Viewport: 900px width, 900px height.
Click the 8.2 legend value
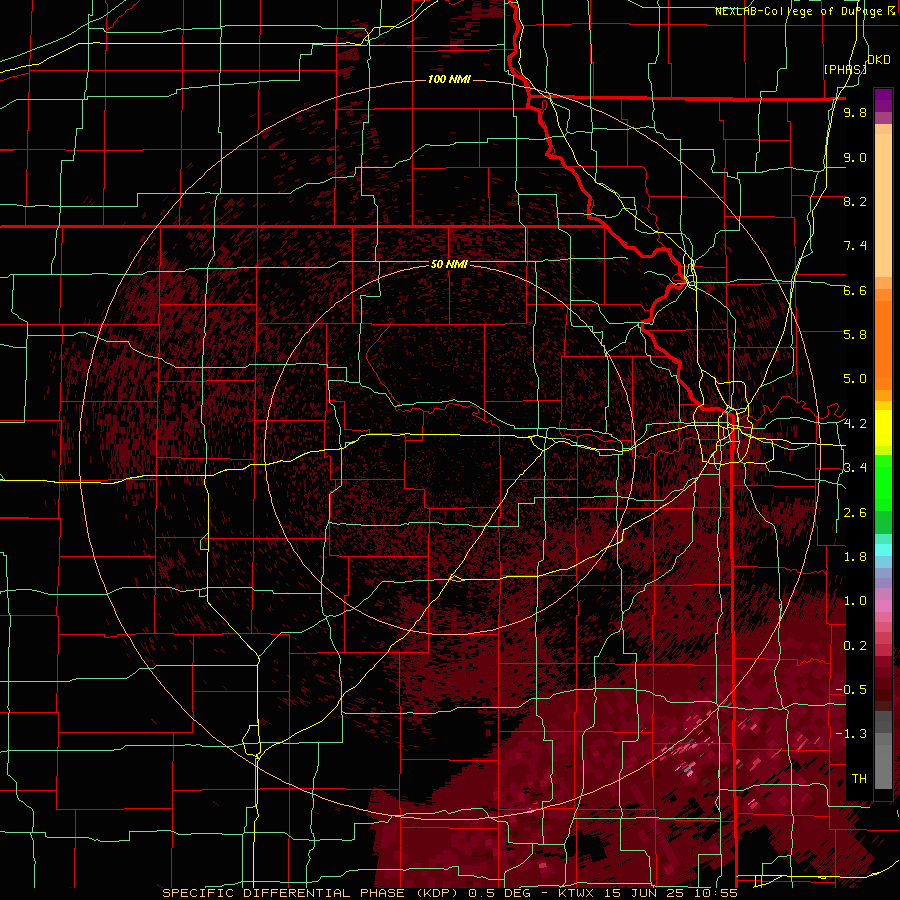pos(855,201)
